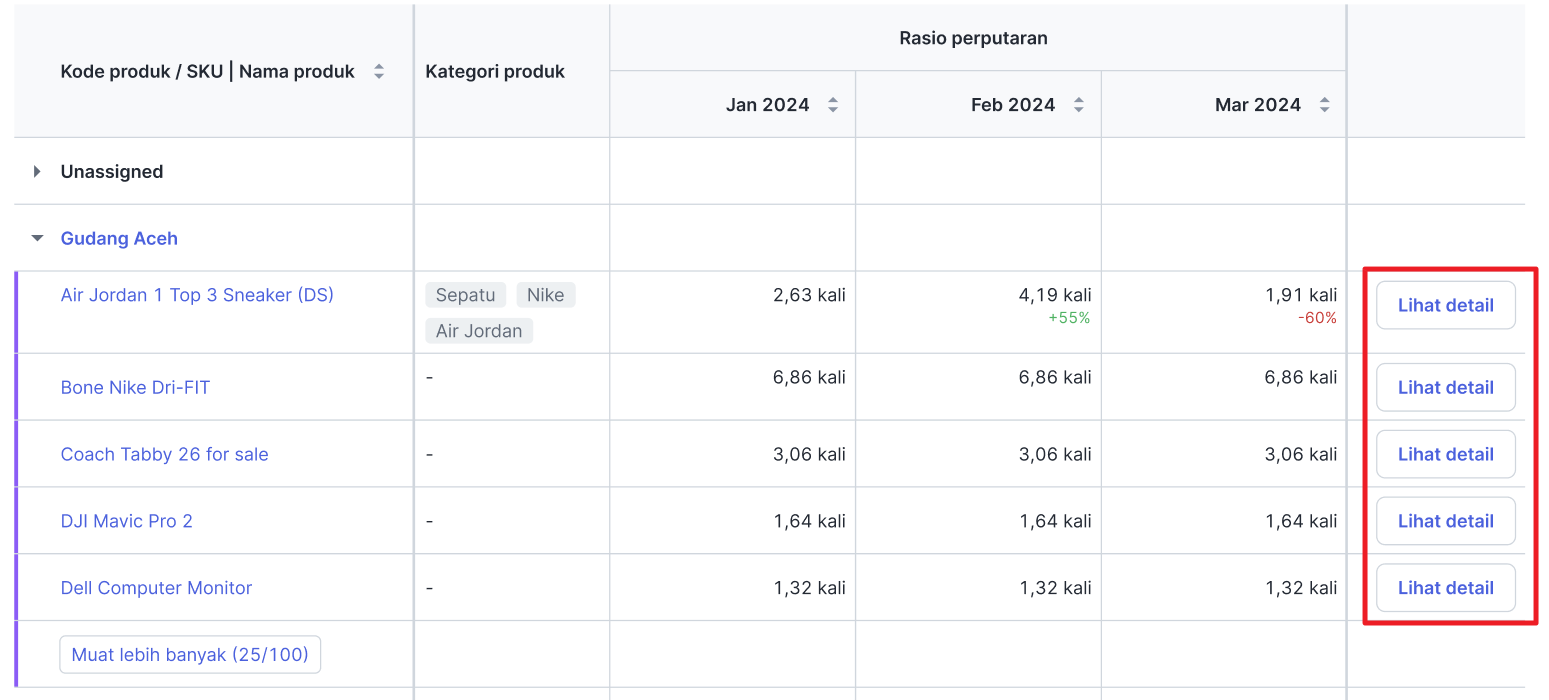Click Lihat detail for the Air Jordan sneaker row
This screenshot has height=700, width=1549.
point(1445,306)
